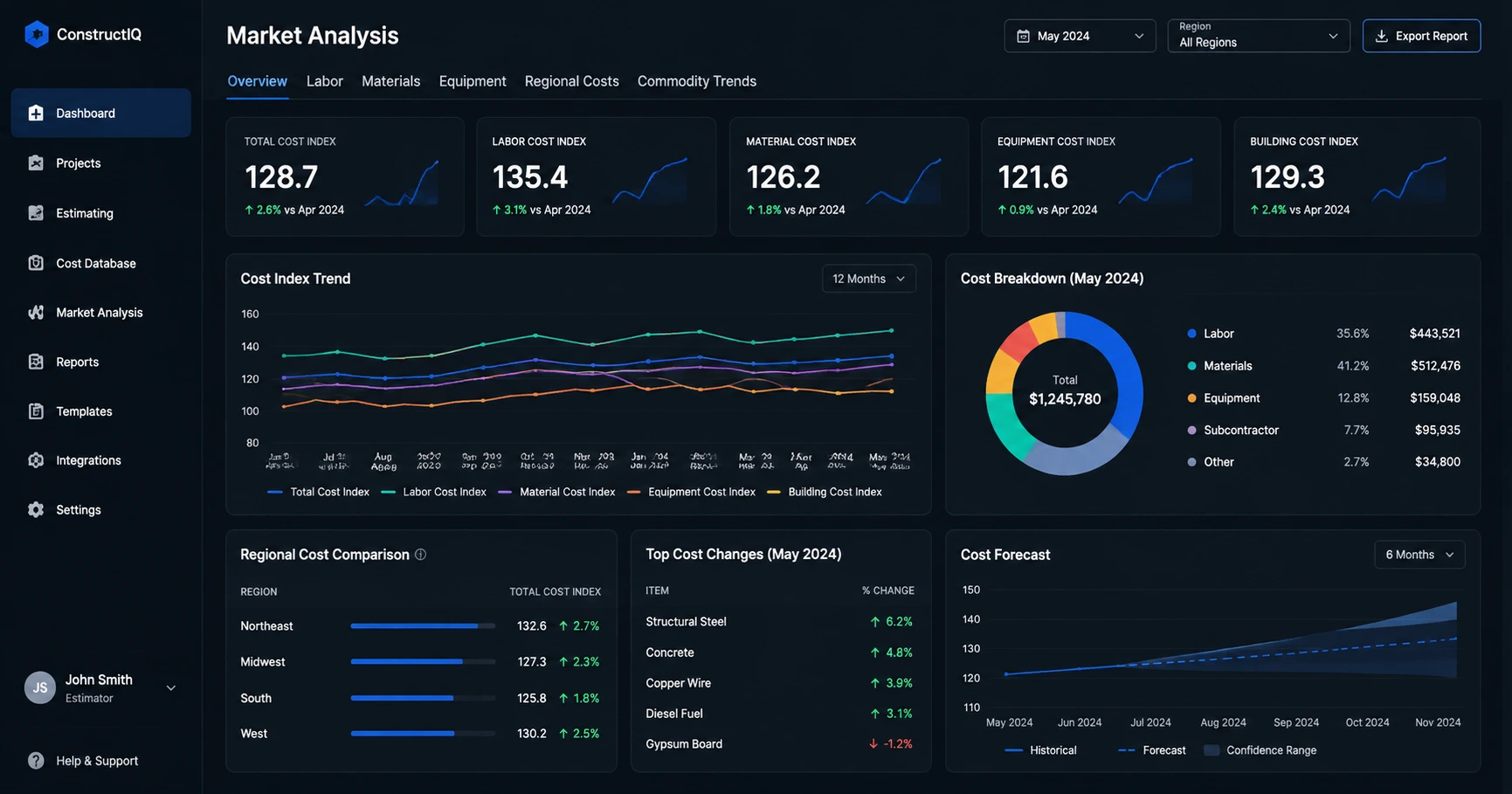Image resolution: width=1512 pixels, height=794 pixels.
Task: Click the Estimating sidebar icon
Action: 36,213
